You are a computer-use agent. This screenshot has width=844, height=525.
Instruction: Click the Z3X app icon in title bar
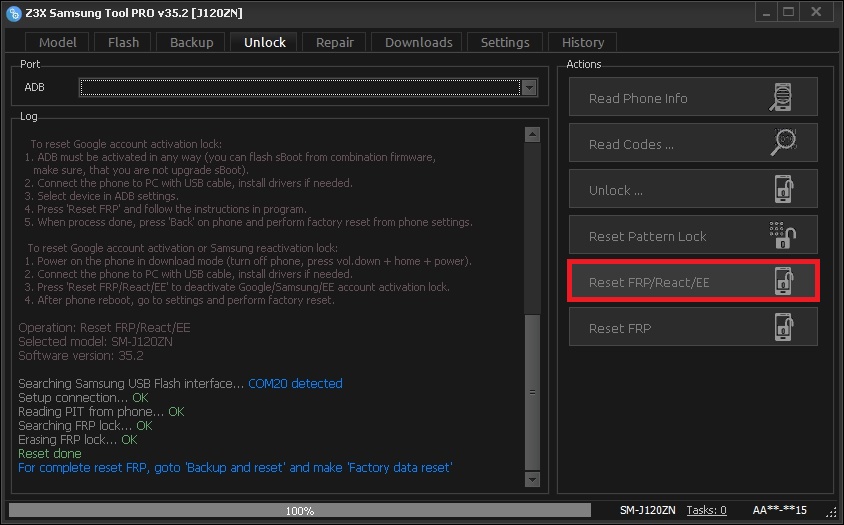(x=13, y=13)
